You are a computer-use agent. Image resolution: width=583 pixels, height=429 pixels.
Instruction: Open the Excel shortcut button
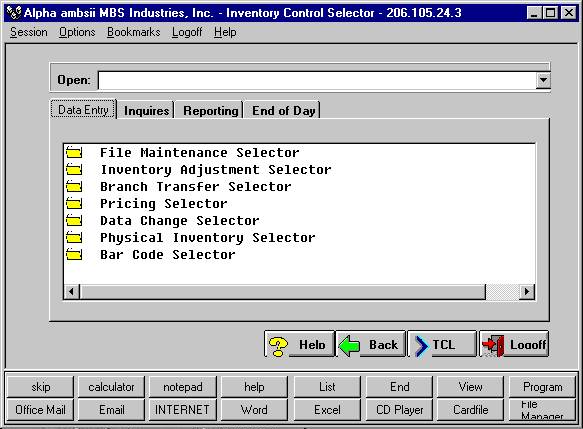point(327,410)
